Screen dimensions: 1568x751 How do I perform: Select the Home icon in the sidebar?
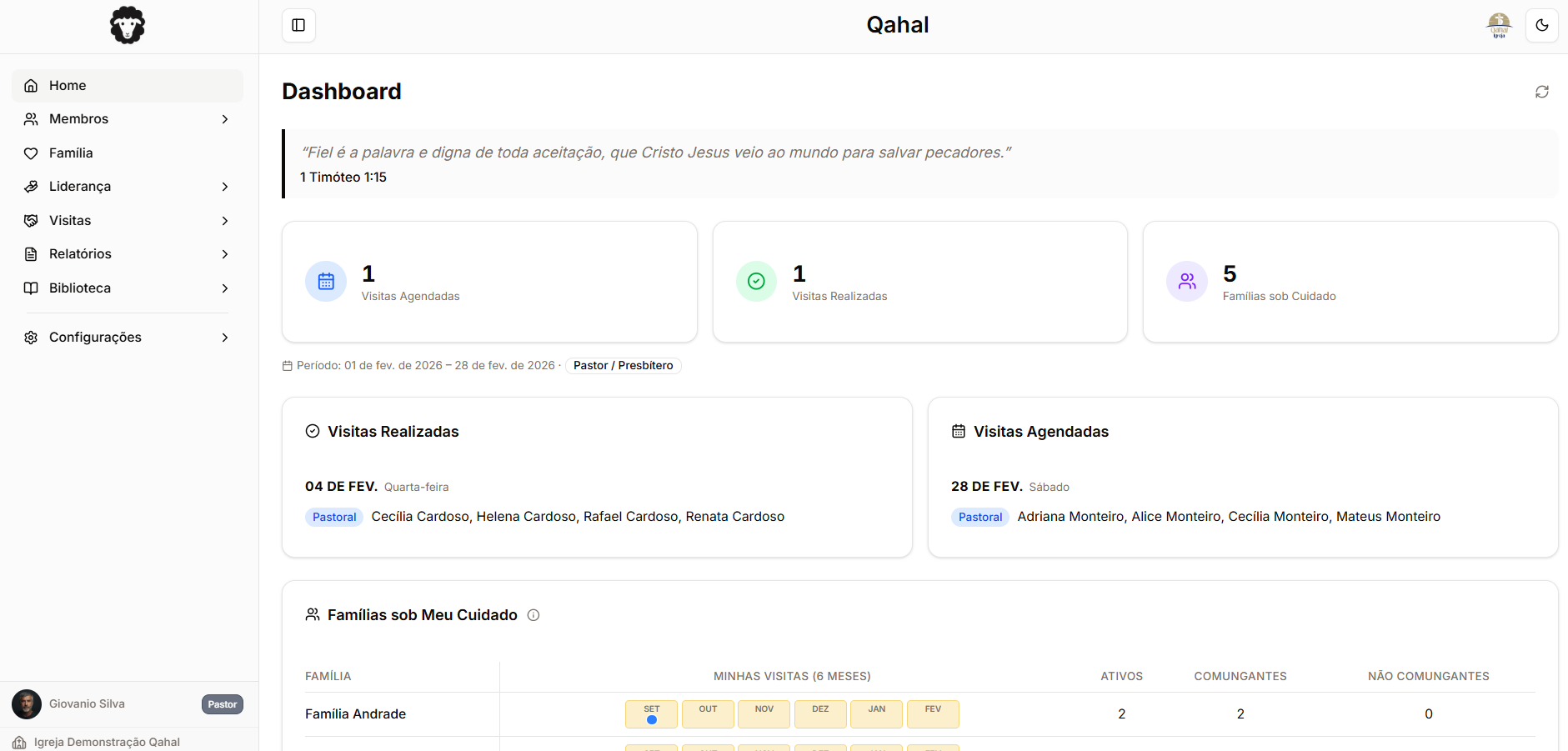pos(30,85)
